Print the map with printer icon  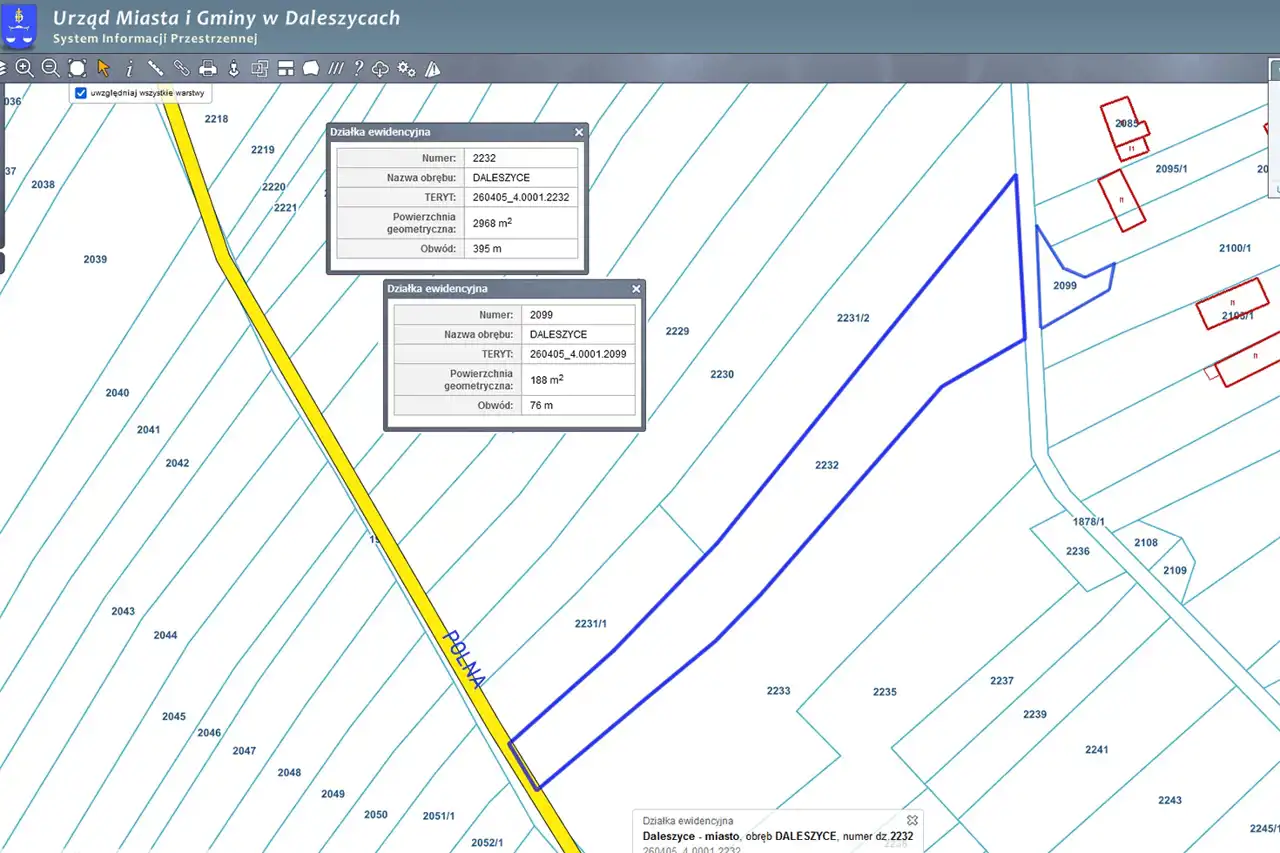pyautogui.click(x=208, y=68)
